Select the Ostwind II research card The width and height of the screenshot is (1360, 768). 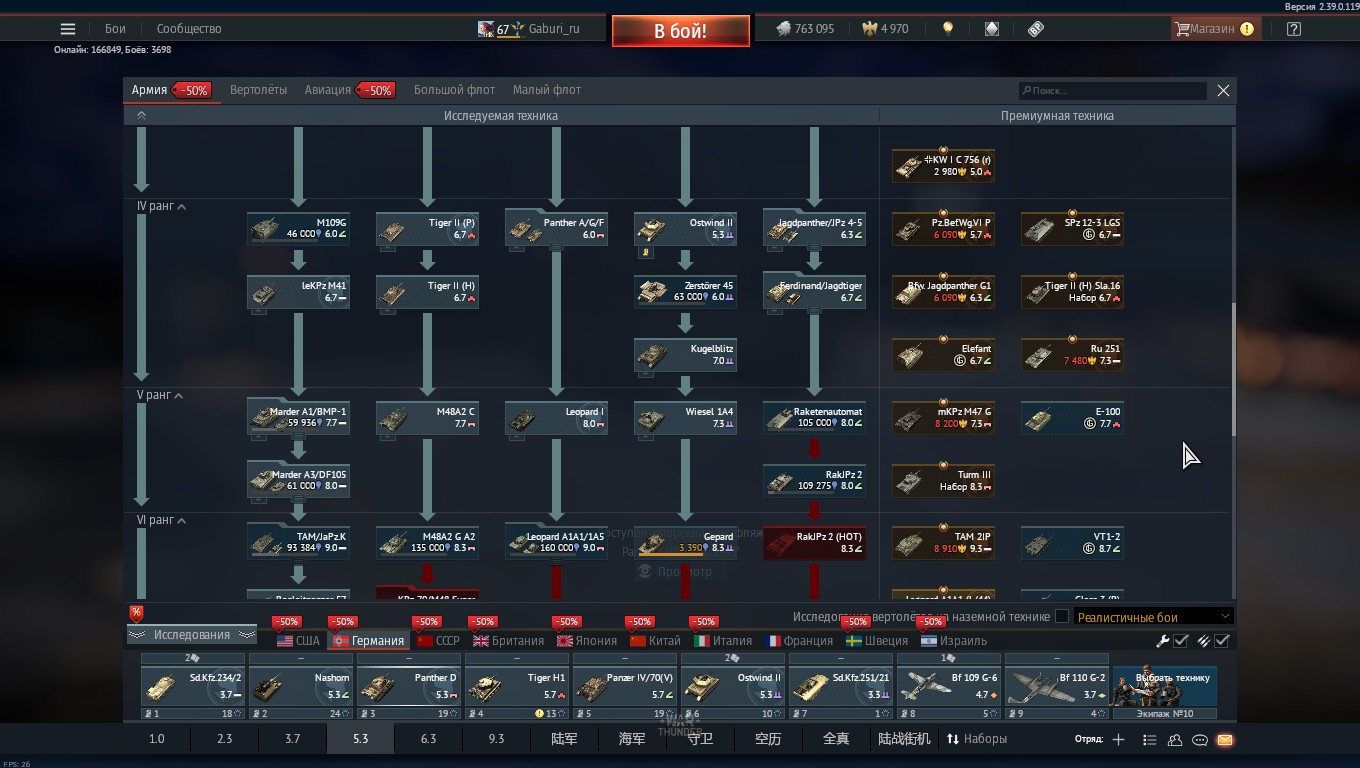[x=685, y=229]
